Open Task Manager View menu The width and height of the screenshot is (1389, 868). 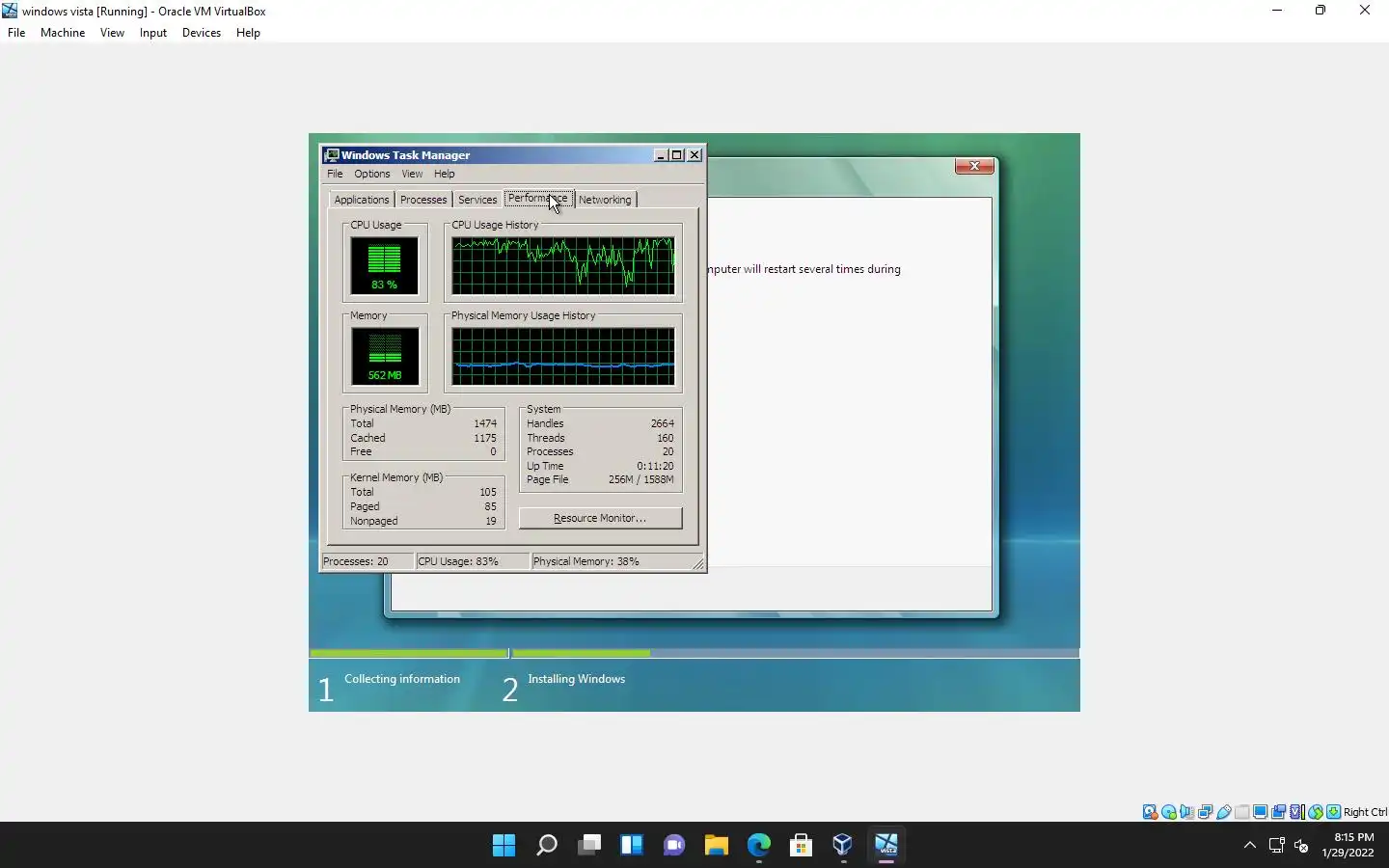point(412,174)
